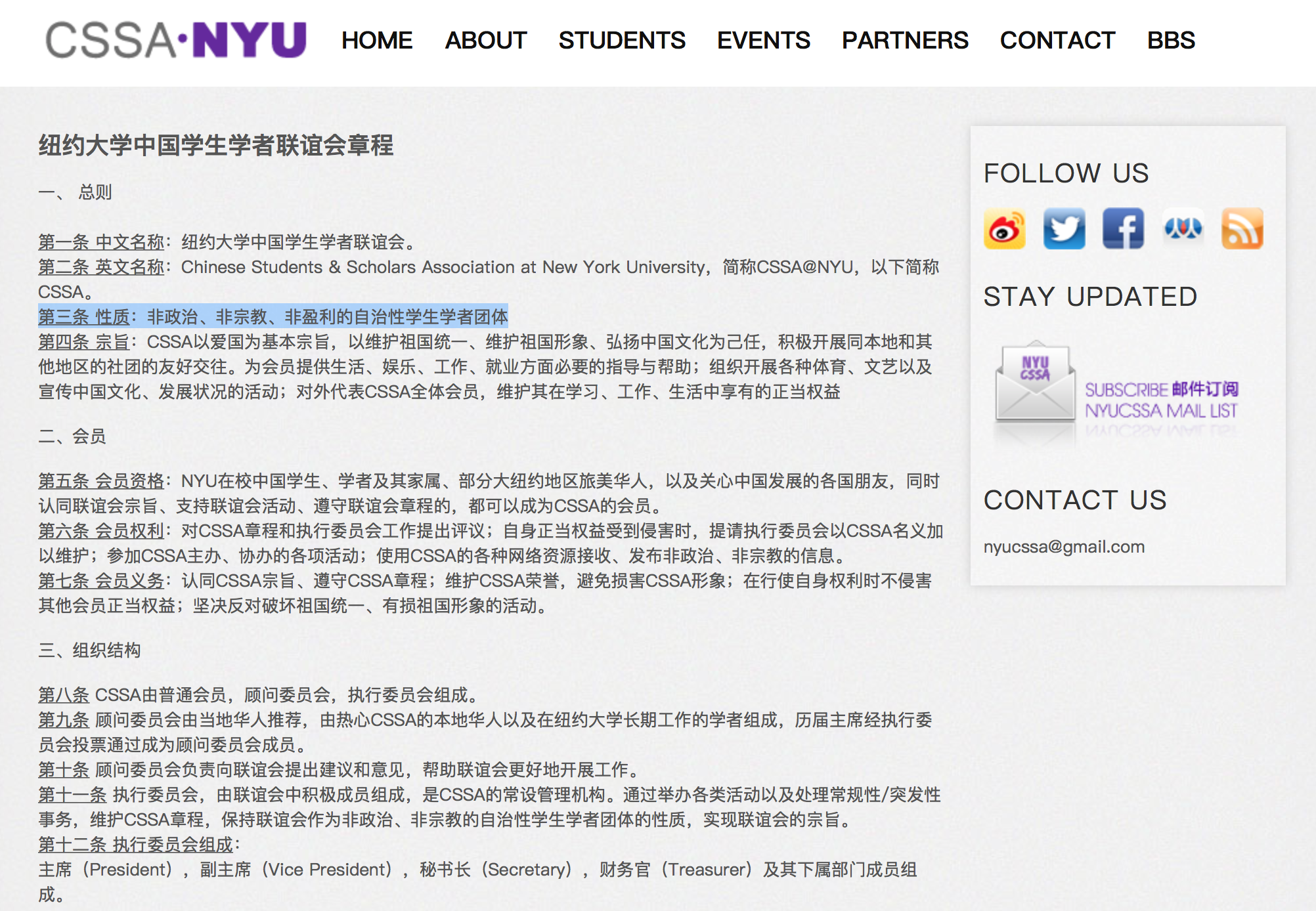Click the section heading 二、会员
The width and height of the screenshot is (1316, 911).
(x=72, y=436)
